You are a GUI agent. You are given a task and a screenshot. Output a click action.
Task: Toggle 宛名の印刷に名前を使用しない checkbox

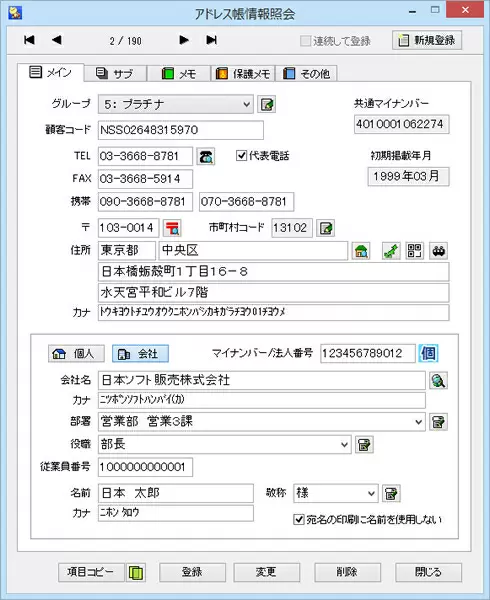(298, 519)
